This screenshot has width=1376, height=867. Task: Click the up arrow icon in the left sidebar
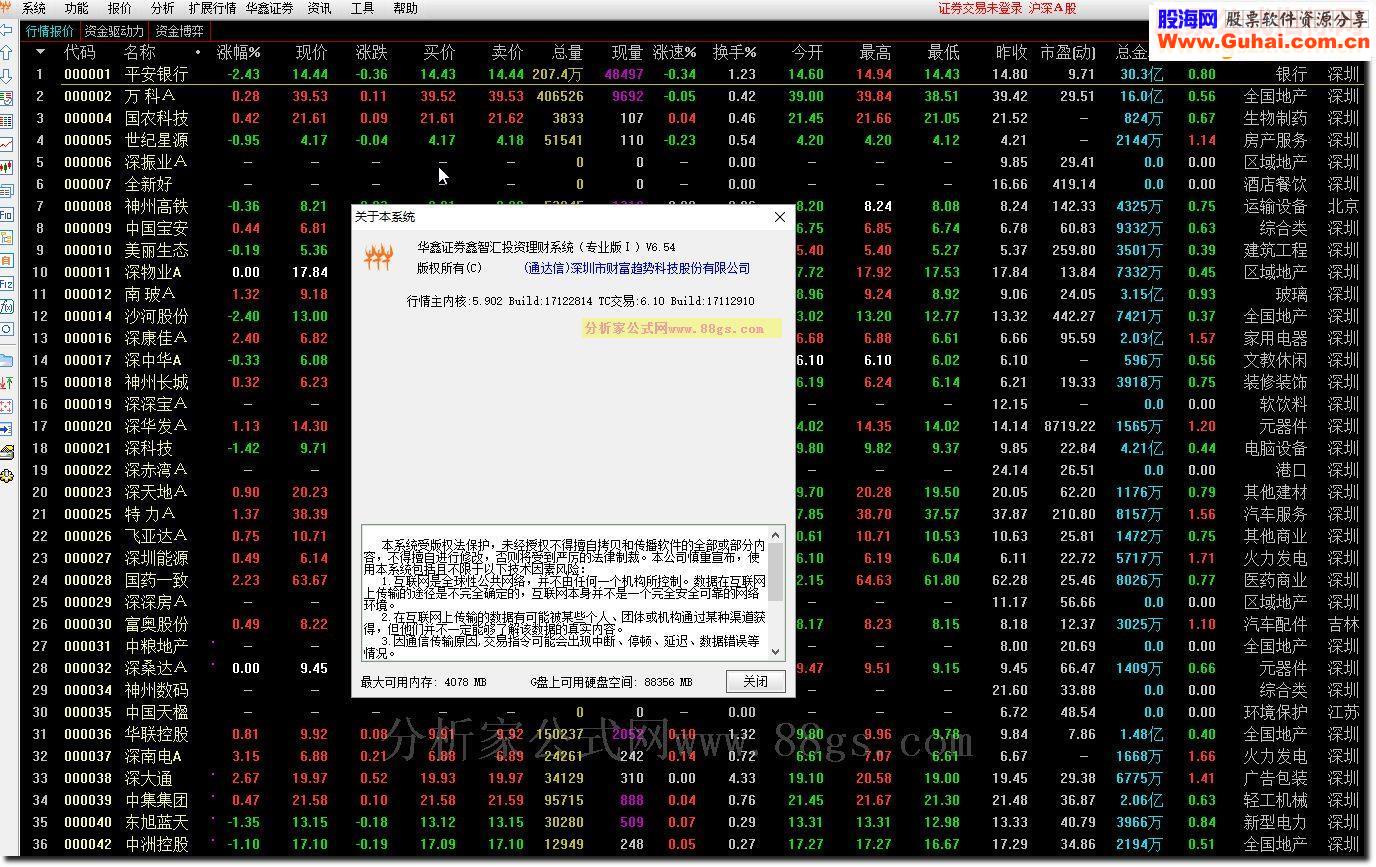click(x=6, y=53)
